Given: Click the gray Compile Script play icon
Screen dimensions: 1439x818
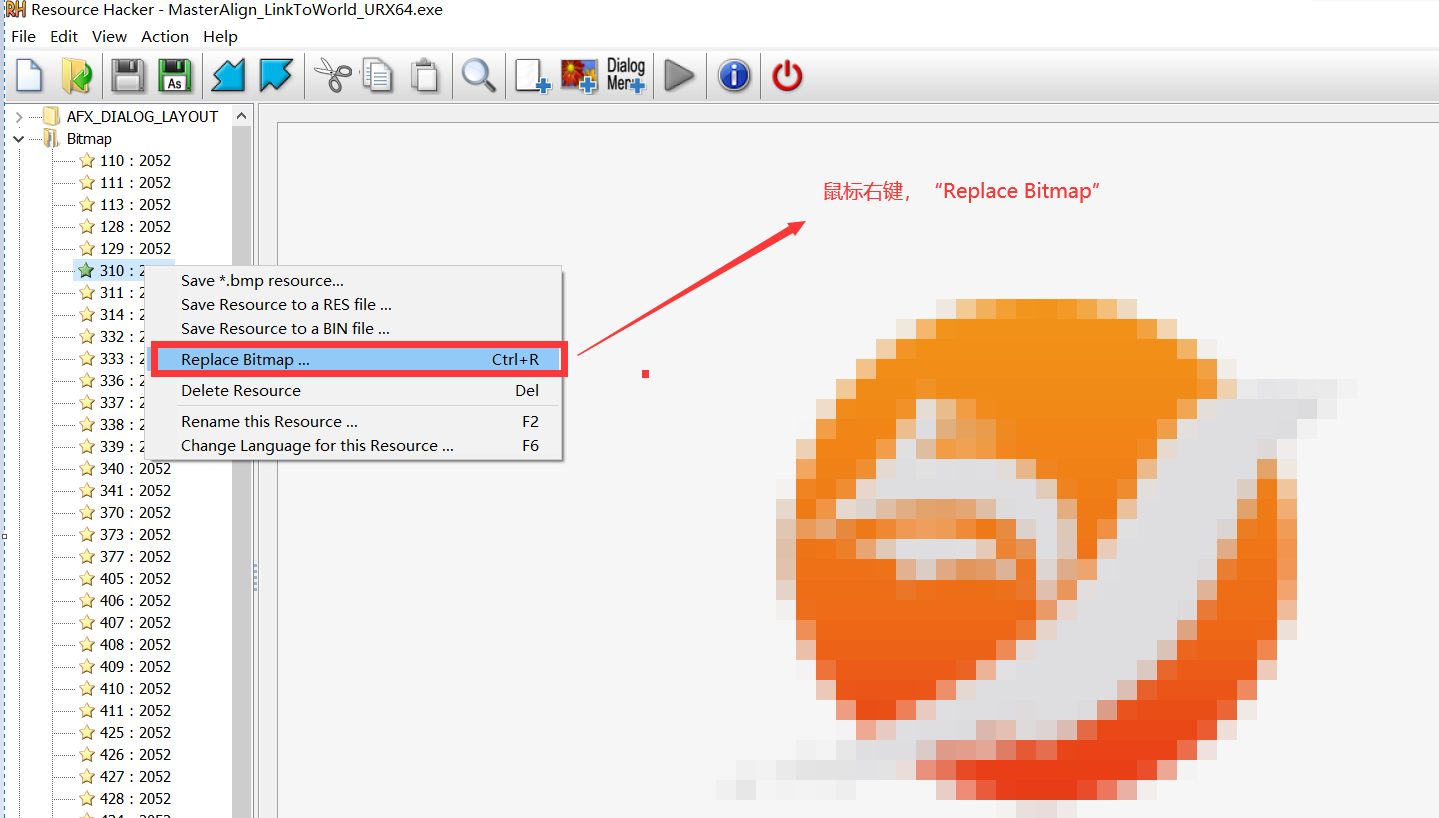Looking at the screenshot, I should [679, 76].
